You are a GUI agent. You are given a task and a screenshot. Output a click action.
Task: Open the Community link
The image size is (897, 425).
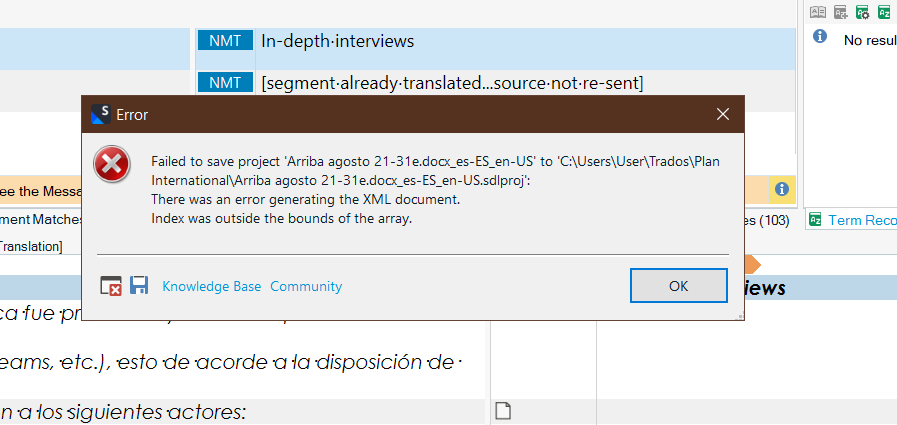pos(306,286)
